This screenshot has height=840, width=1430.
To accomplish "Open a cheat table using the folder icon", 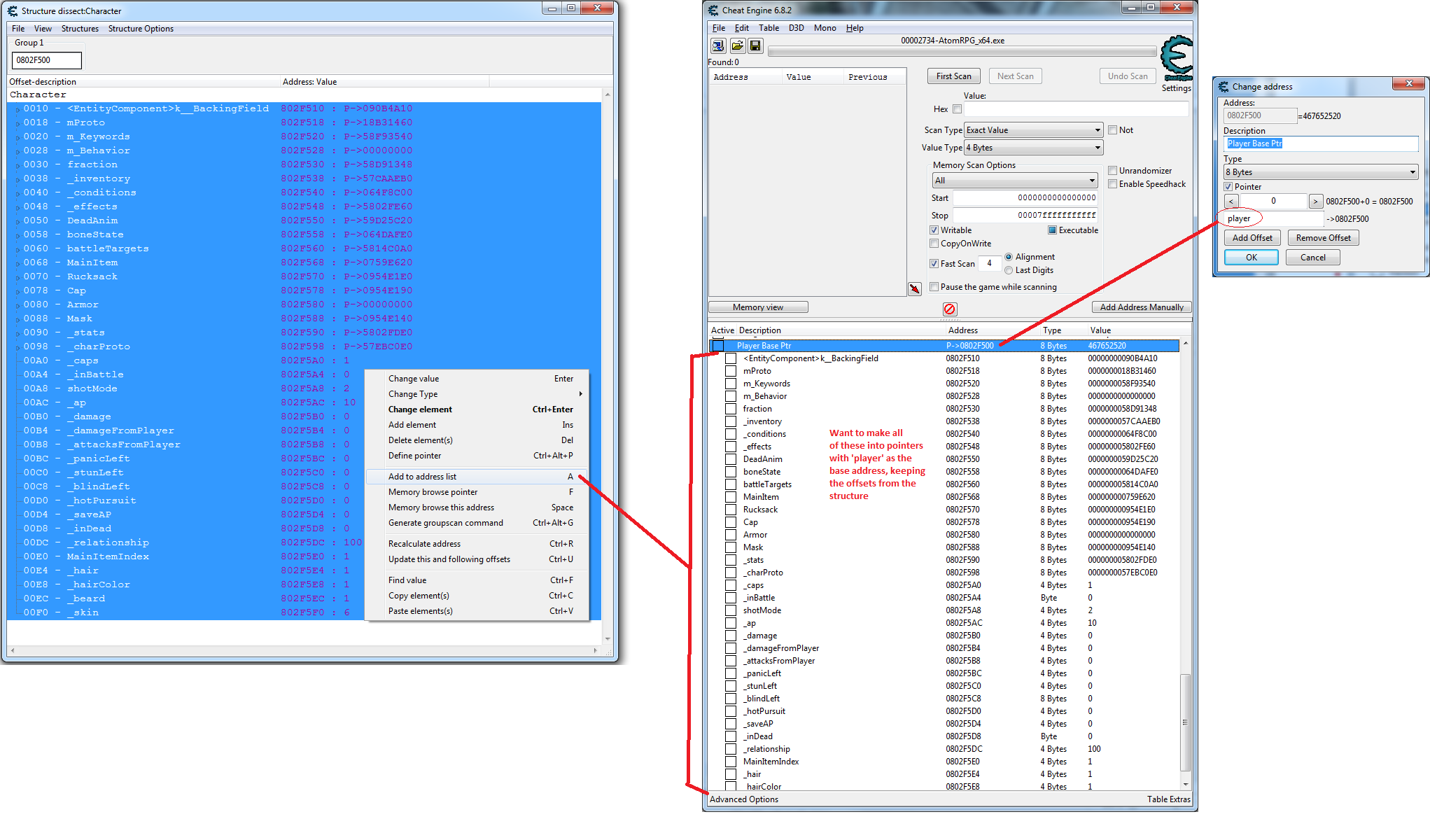I will point(737,45).
